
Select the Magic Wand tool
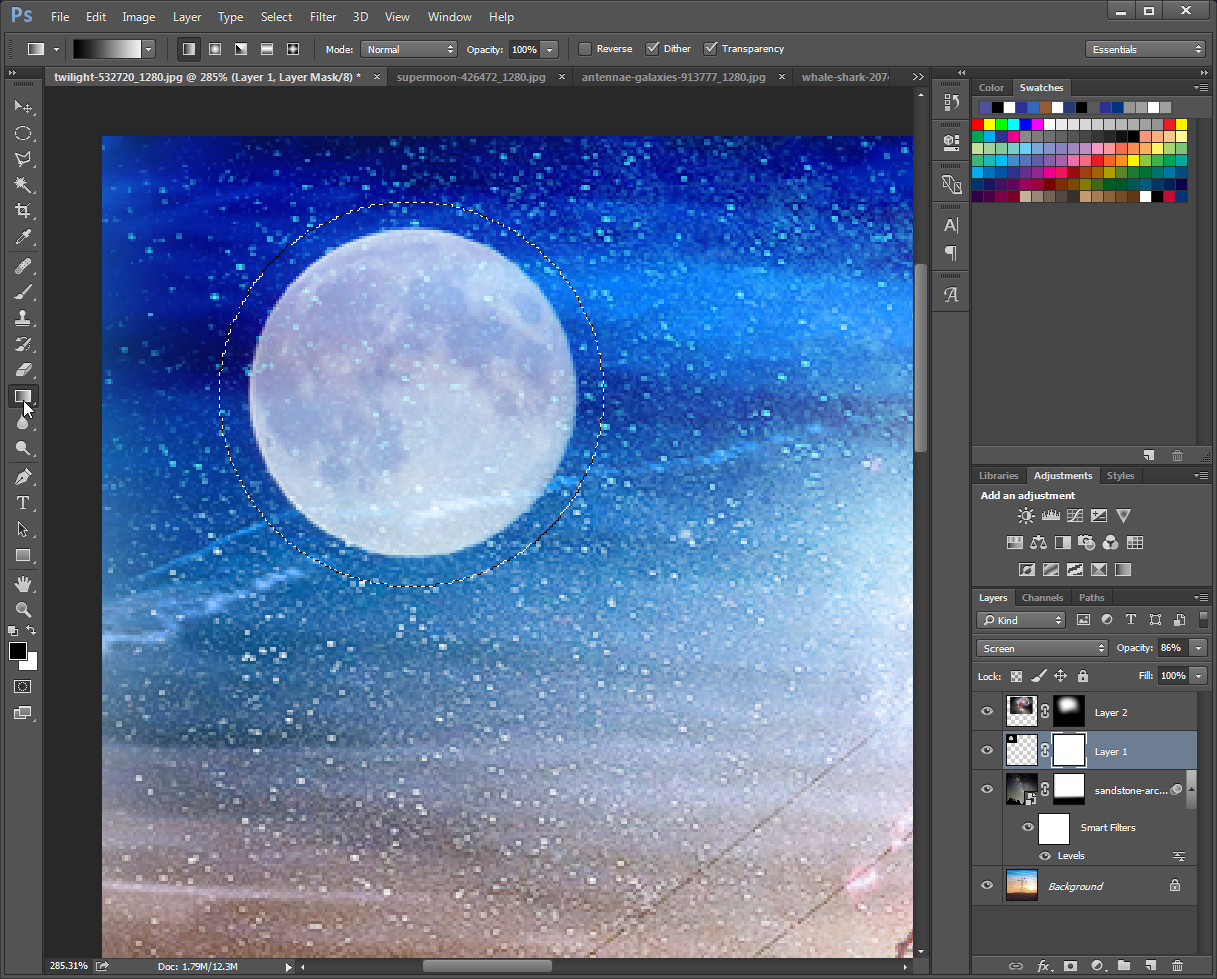pos(22,185)
